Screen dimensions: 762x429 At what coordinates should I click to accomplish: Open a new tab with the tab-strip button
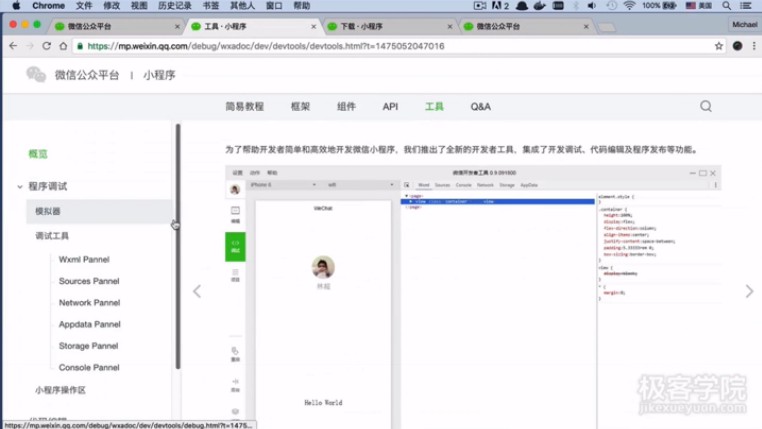tap(606, 27)
